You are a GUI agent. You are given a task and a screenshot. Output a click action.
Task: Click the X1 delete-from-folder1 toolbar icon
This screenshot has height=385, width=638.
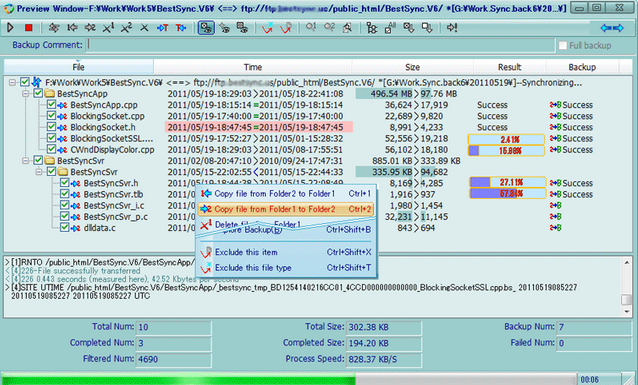(x=108, y=28)
